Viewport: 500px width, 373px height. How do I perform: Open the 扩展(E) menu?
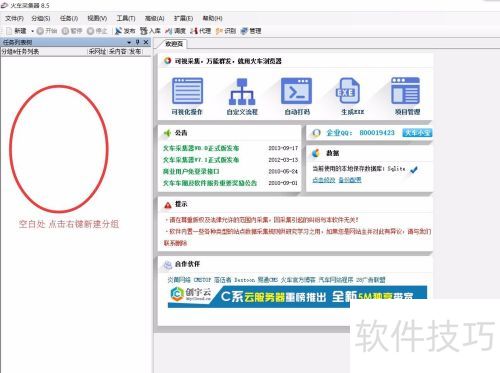pos(183,18)
